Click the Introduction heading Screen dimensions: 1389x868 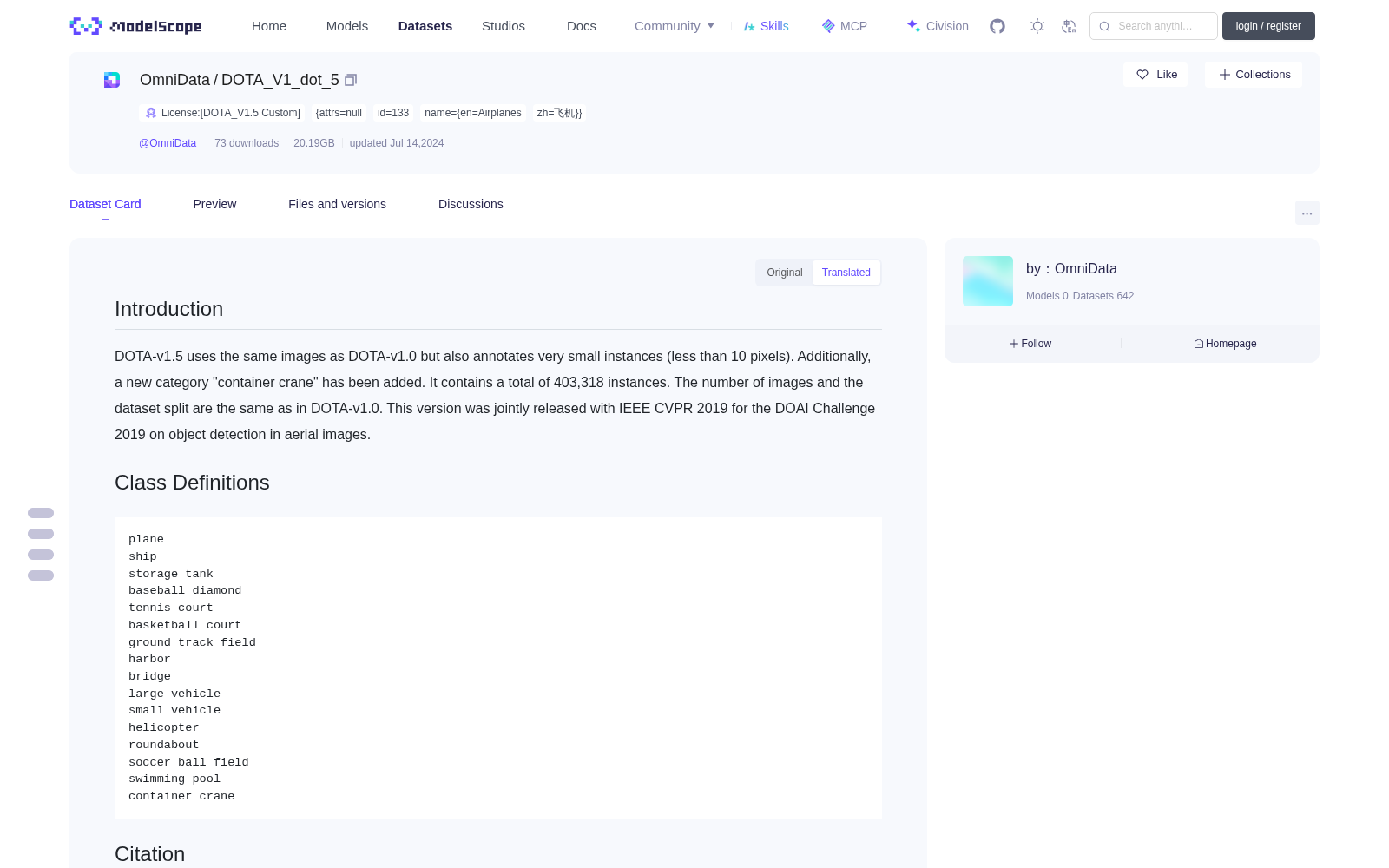point(168,309)
